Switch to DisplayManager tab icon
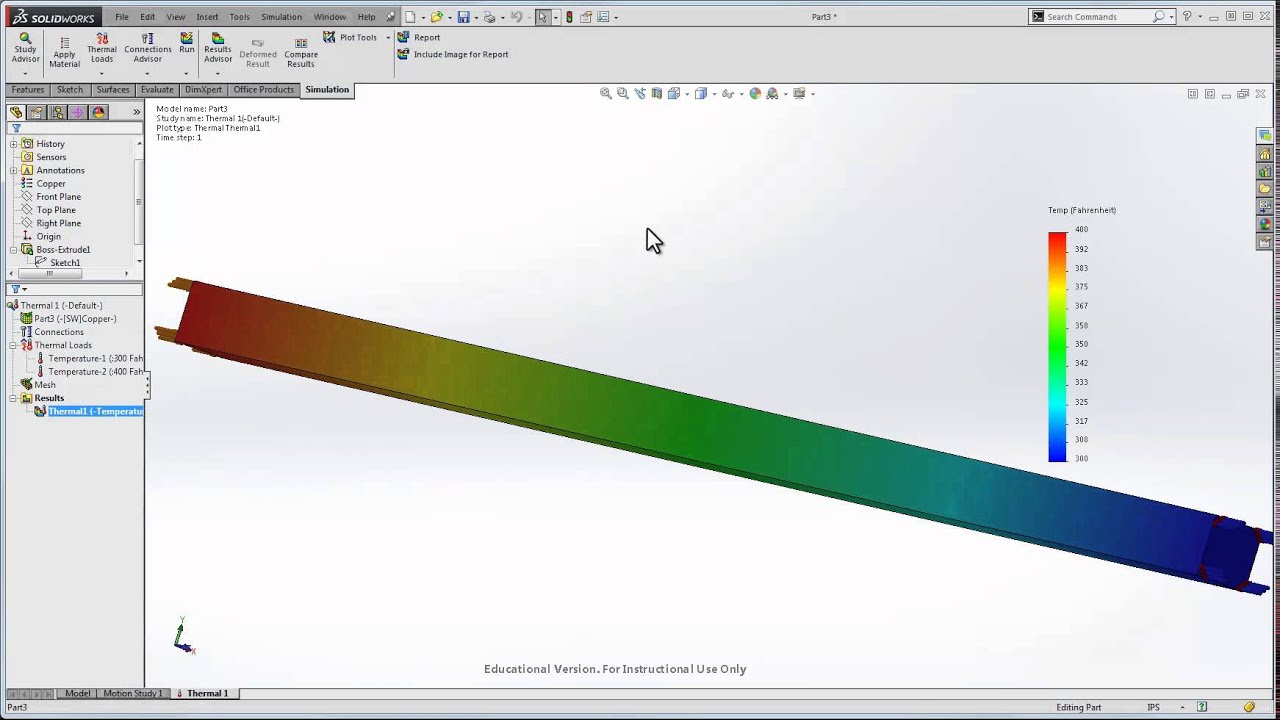 pyautogui.click(x=98, y=112)
